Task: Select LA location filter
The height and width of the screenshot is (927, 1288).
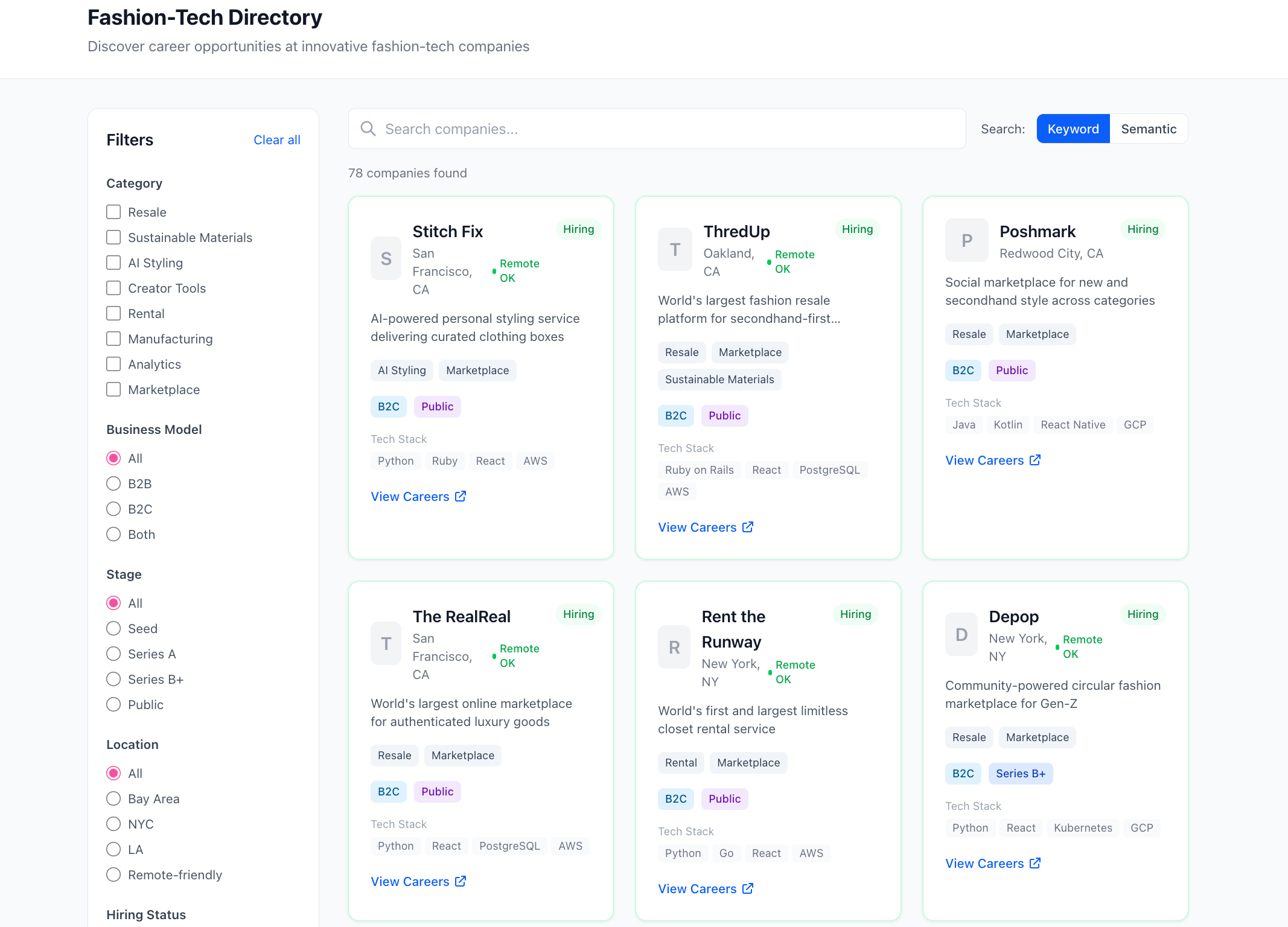Action: point(113,849)
